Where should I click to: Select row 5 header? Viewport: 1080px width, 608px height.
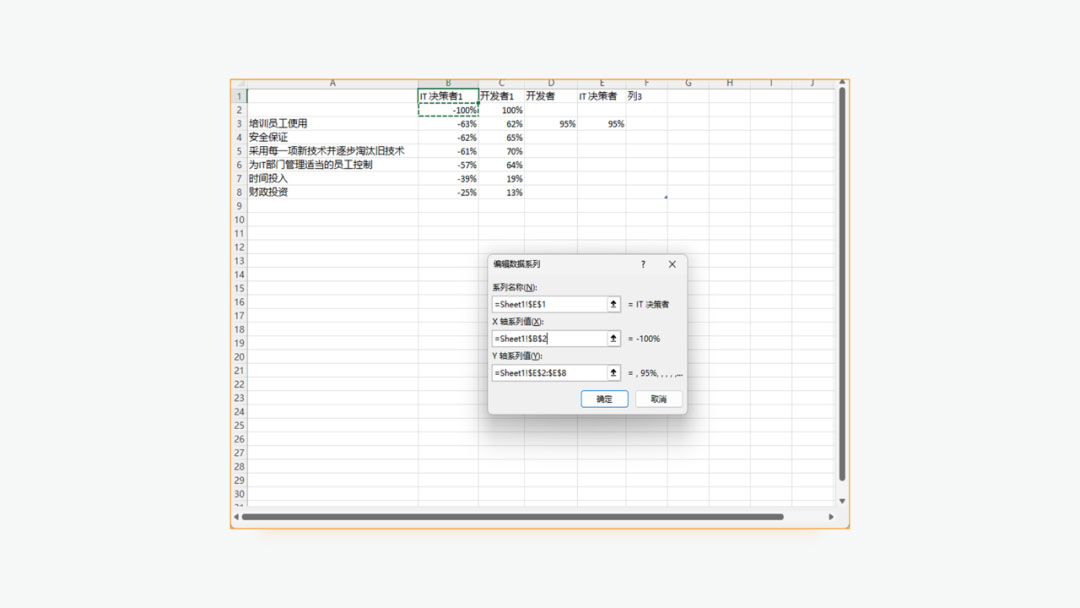pyautogui.click(x=239, y=151)
